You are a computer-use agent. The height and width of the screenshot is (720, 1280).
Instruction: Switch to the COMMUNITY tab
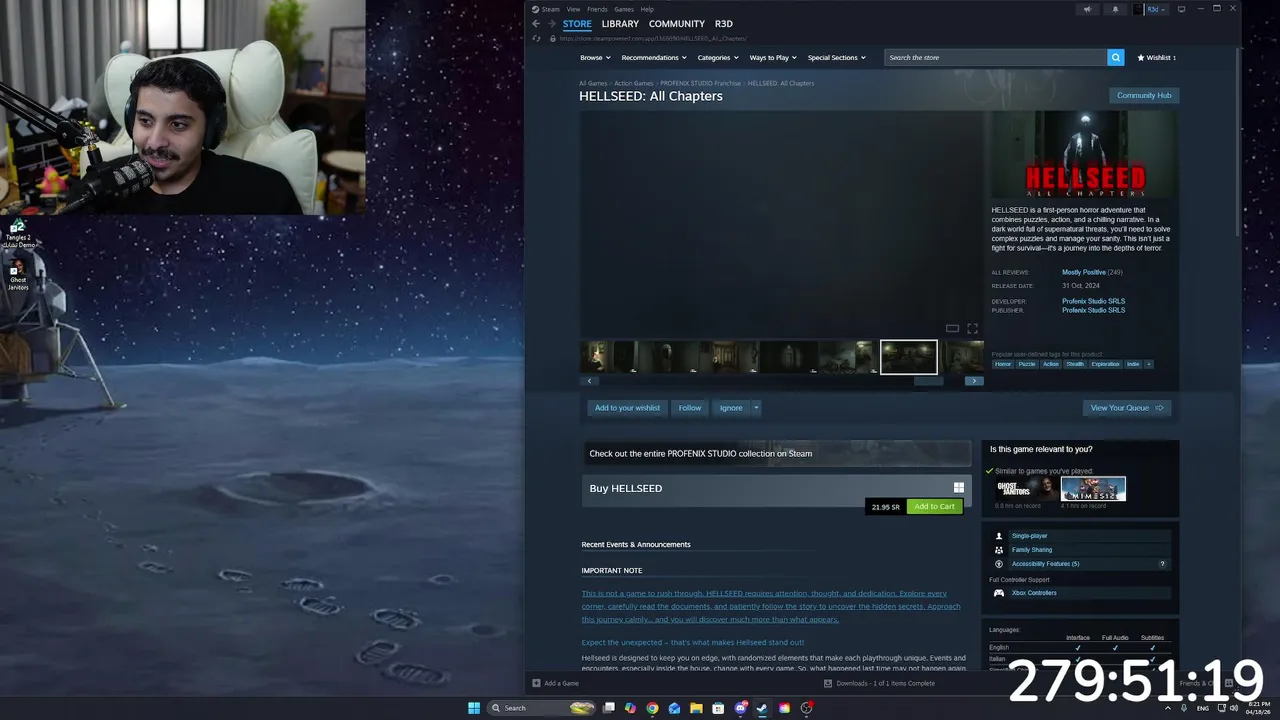pos(677,24)
